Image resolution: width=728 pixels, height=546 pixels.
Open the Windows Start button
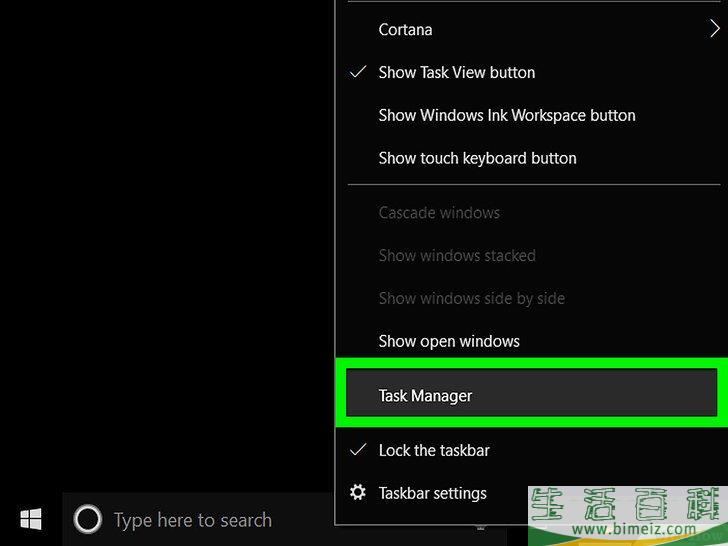[x=31, y=519]
